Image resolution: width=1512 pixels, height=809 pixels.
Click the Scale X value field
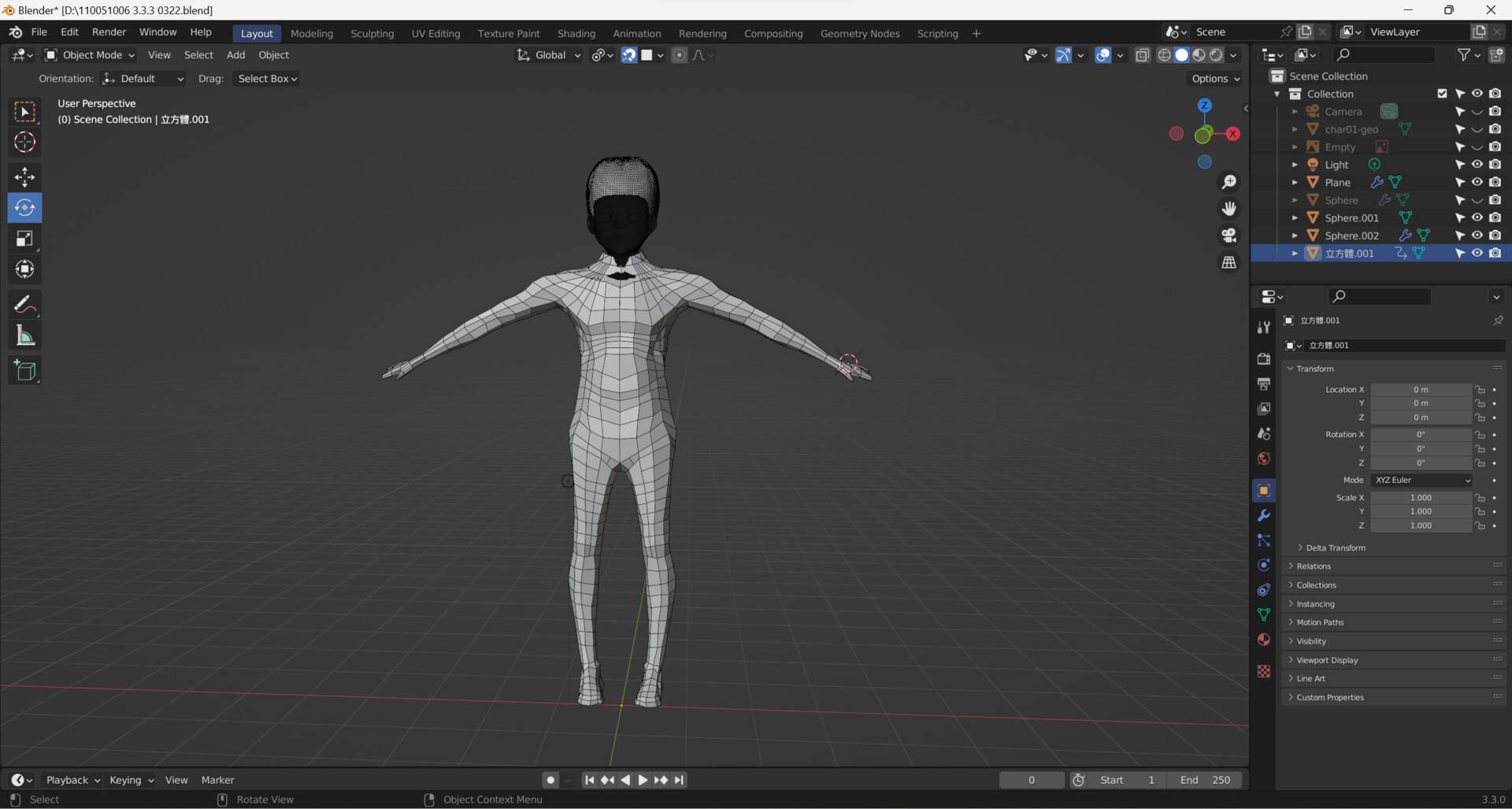pos(1420,498)
